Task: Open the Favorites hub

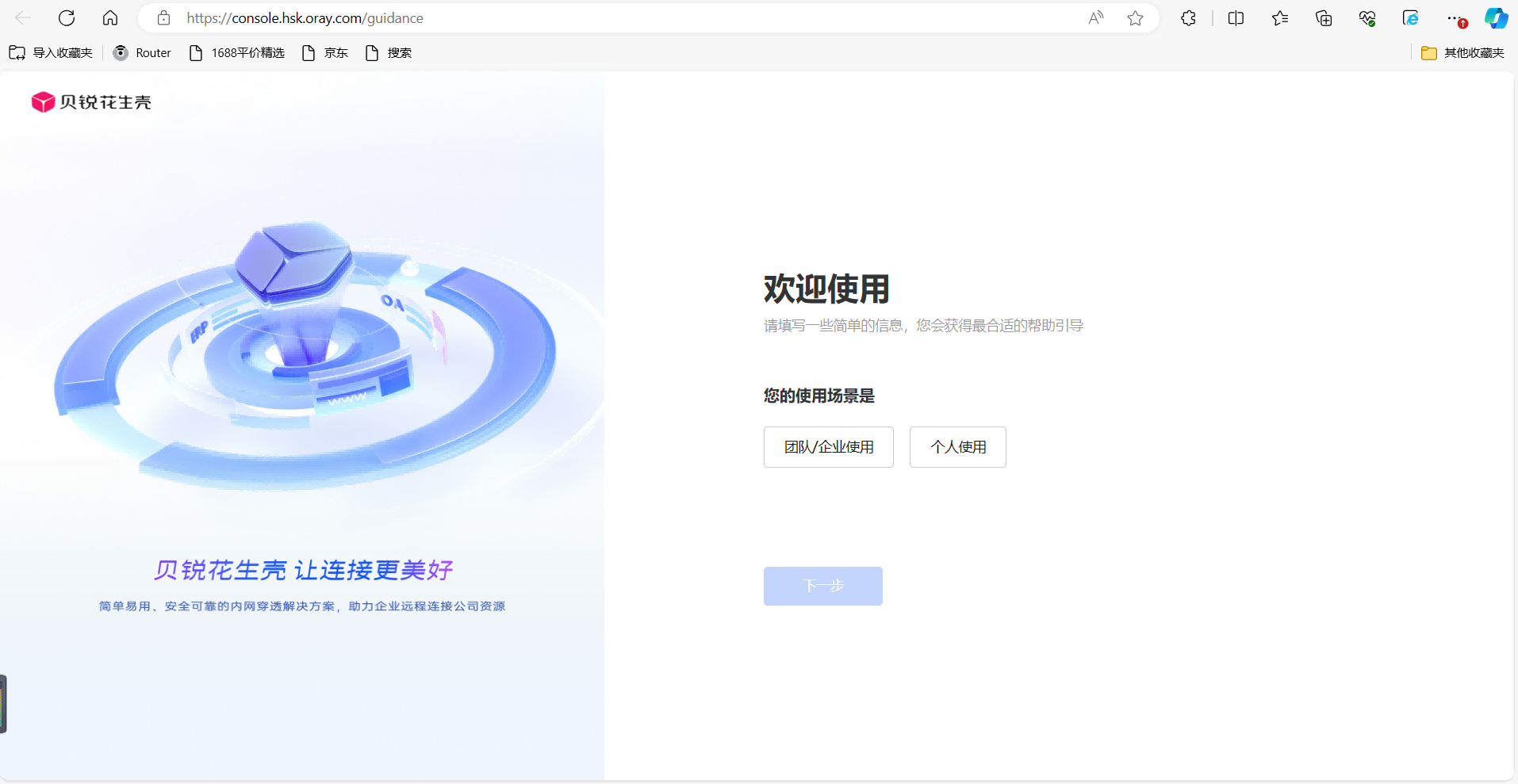Action: 1279,17
